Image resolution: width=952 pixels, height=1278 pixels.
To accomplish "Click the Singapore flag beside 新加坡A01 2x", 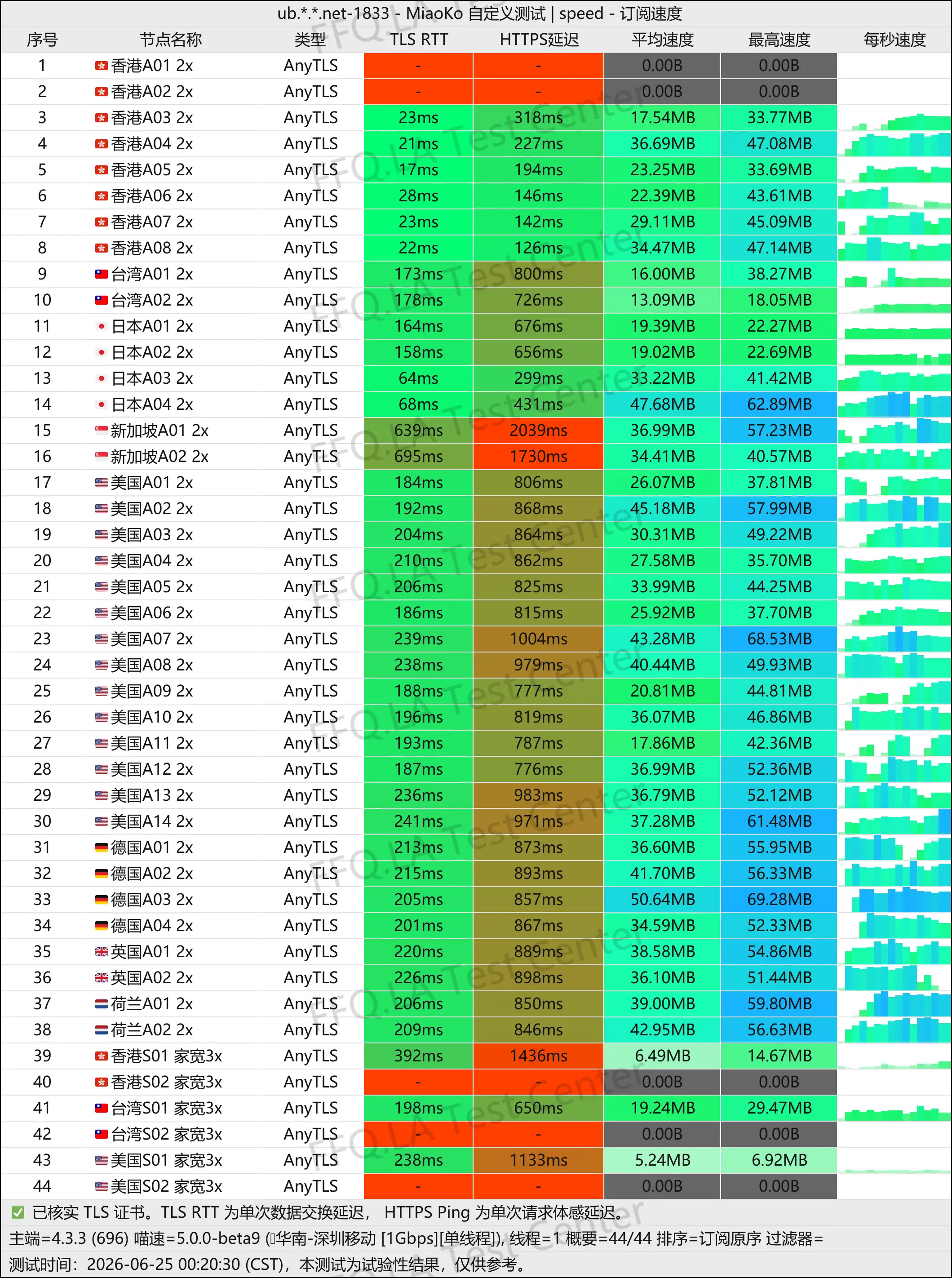I will click(x=102, y=430).
